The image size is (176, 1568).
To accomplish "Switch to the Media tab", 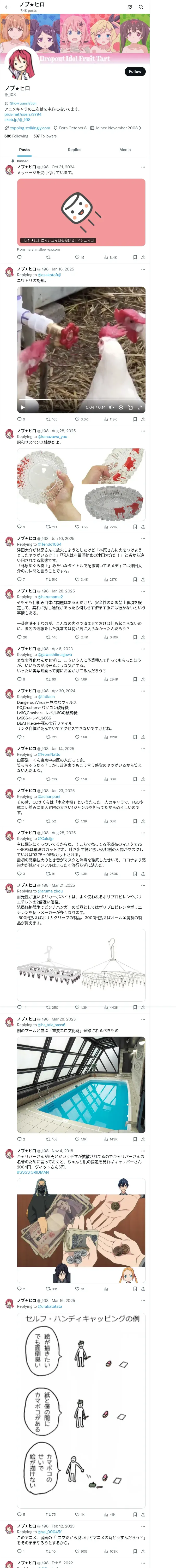I will (125, 150).
